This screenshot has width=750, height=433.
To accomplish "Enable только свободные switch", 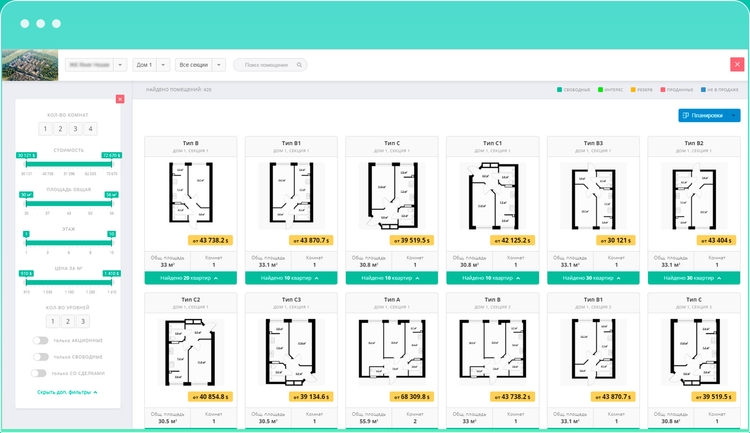I will point(40,357).
